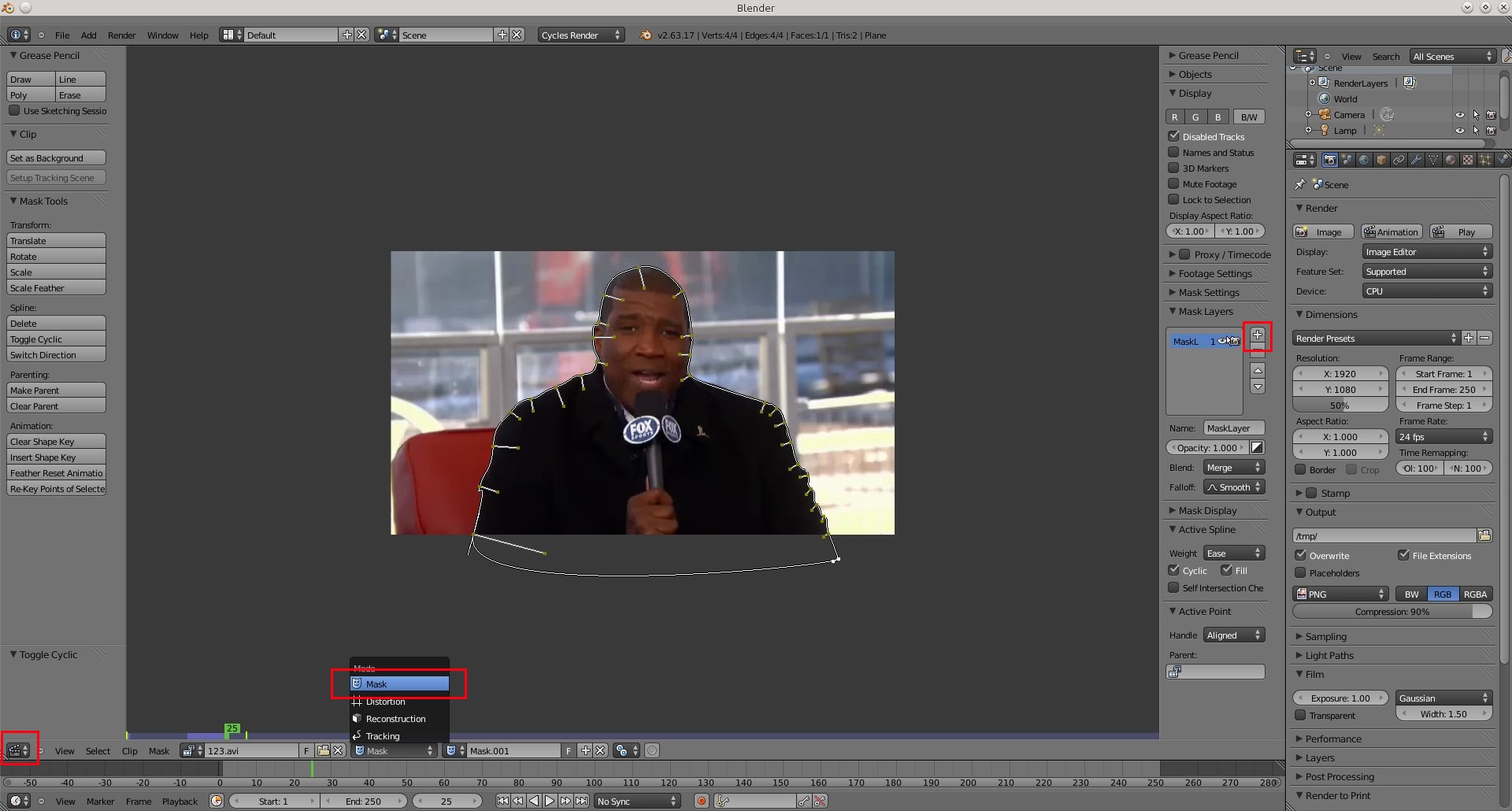Open the Modifiers wrench icon
The image size is (1512, 811).
point(1416,160)
